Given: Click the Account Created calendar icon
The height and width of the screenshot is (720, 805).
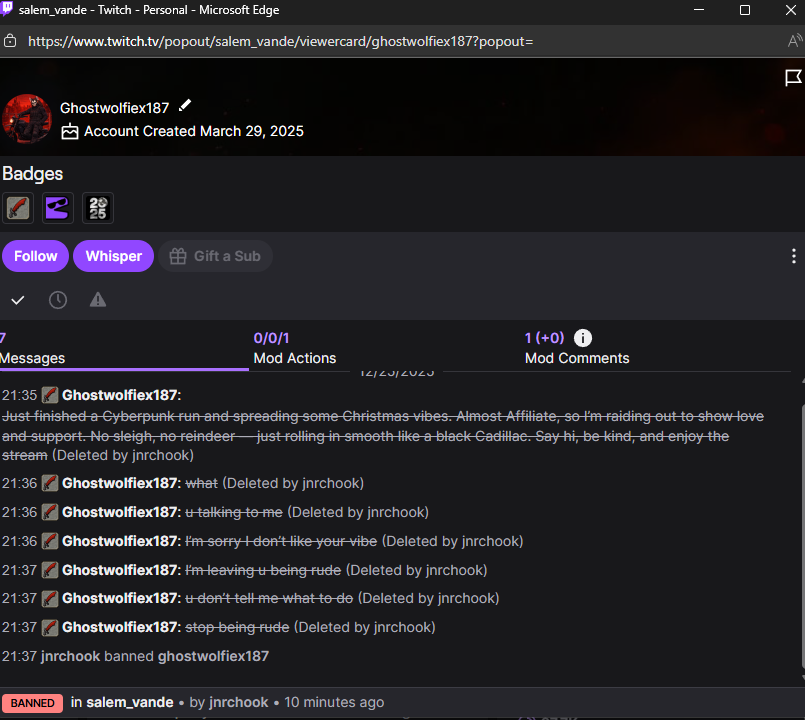Looking at the screenshot, I should (x=70, y=132).
